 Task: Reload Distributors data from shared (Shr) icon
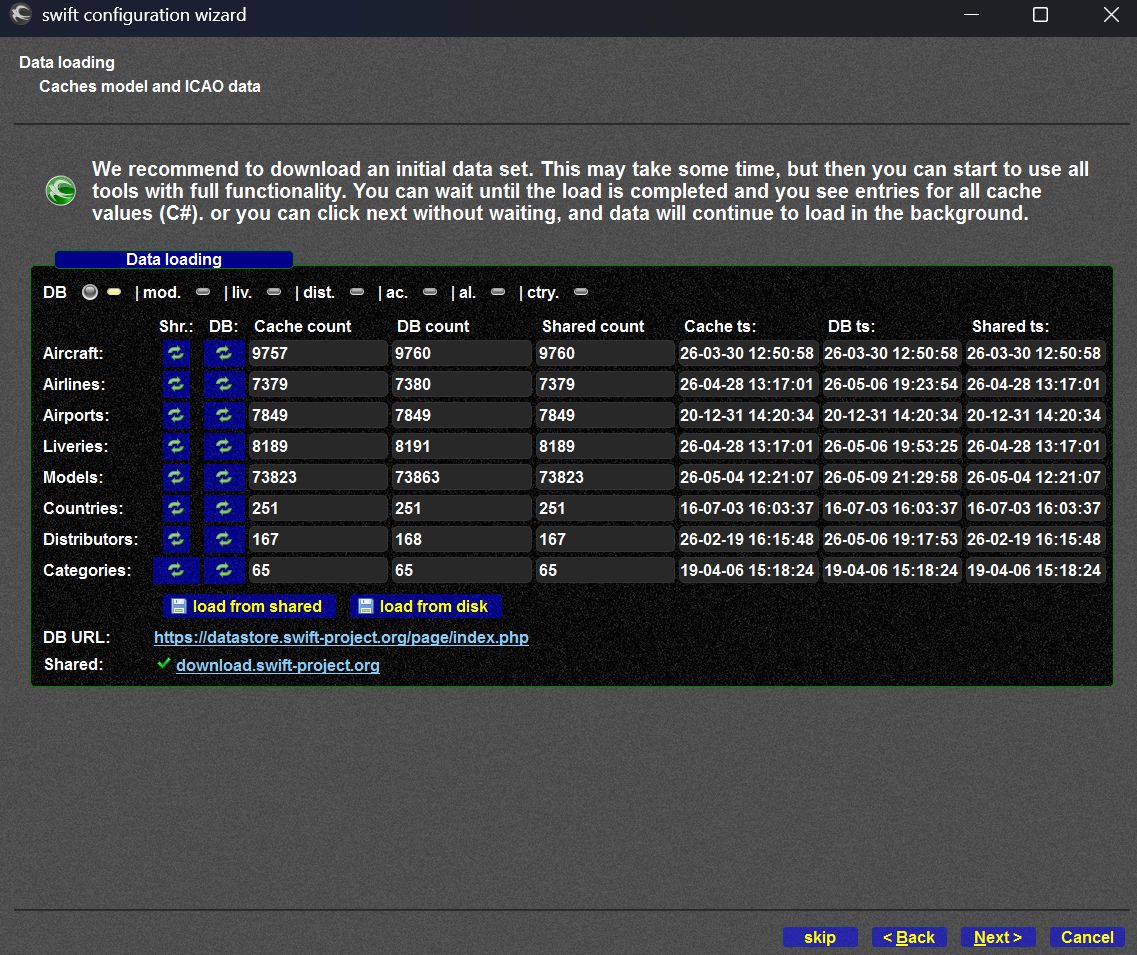pyautogui.click(x=176, y=539)
